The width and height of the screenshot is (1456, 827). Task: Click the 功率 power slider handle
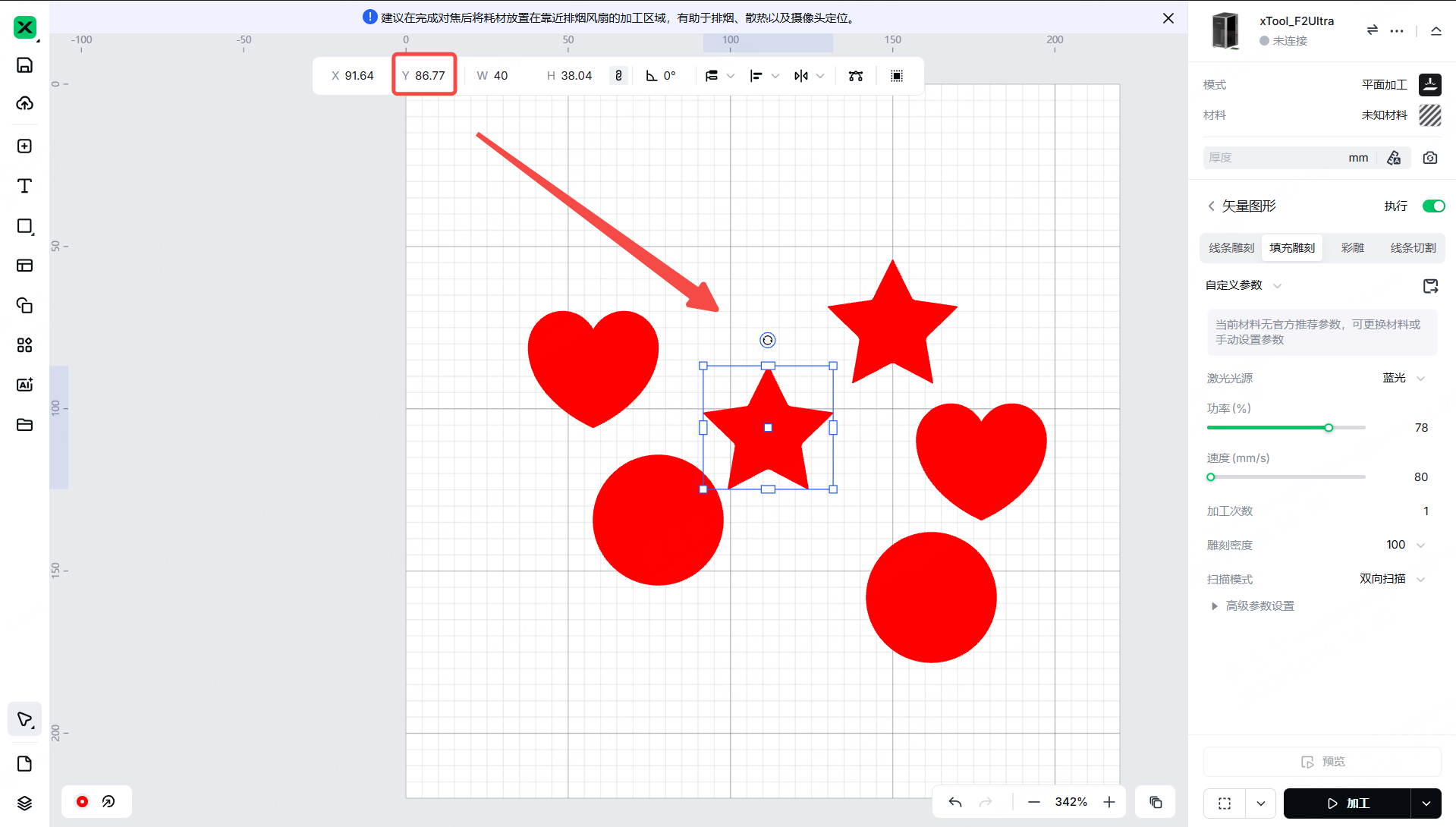1329,428
